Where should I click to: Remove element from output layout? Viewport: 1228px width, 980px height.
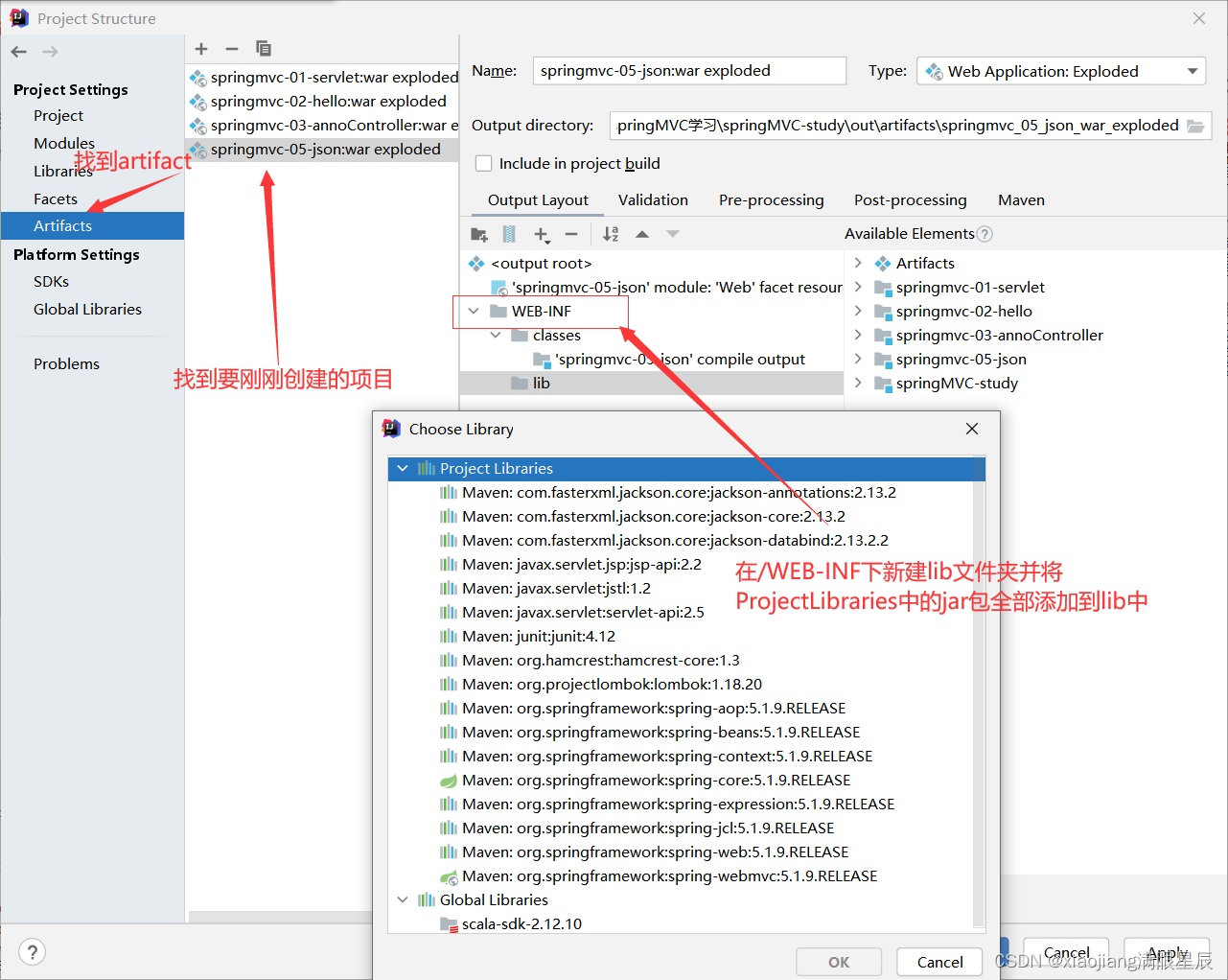(571, 234)
